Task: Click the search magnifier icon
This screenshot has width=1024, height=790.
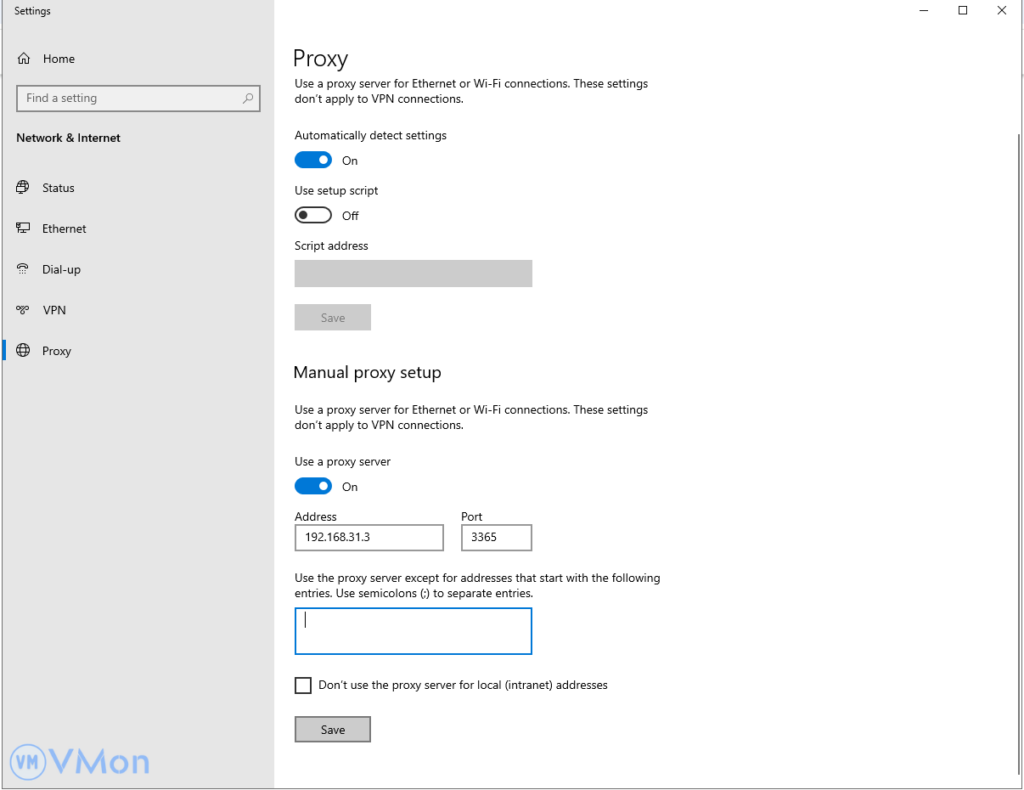Action: pyautogui.click(x=248, y=98)
